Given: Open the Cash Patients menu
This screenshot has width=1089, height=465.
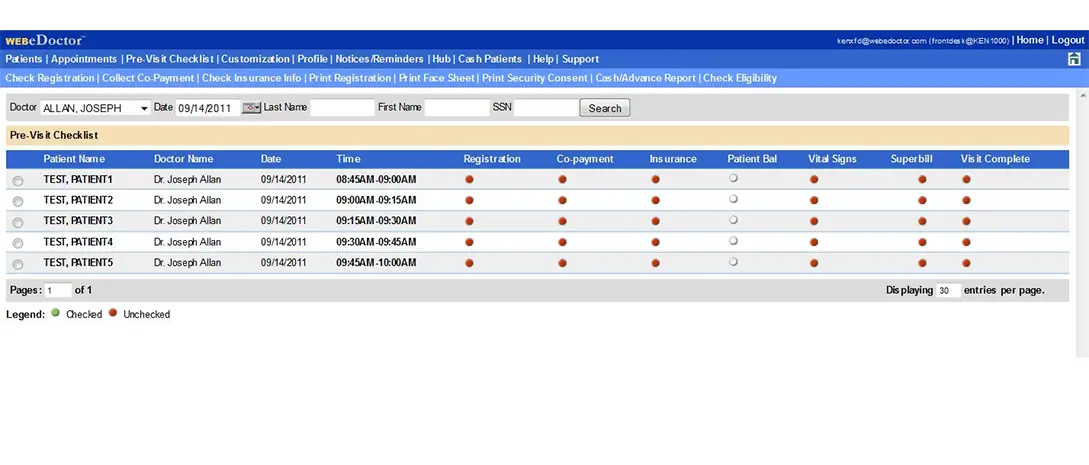Looking at the screenshot, I should coord(490,59).
